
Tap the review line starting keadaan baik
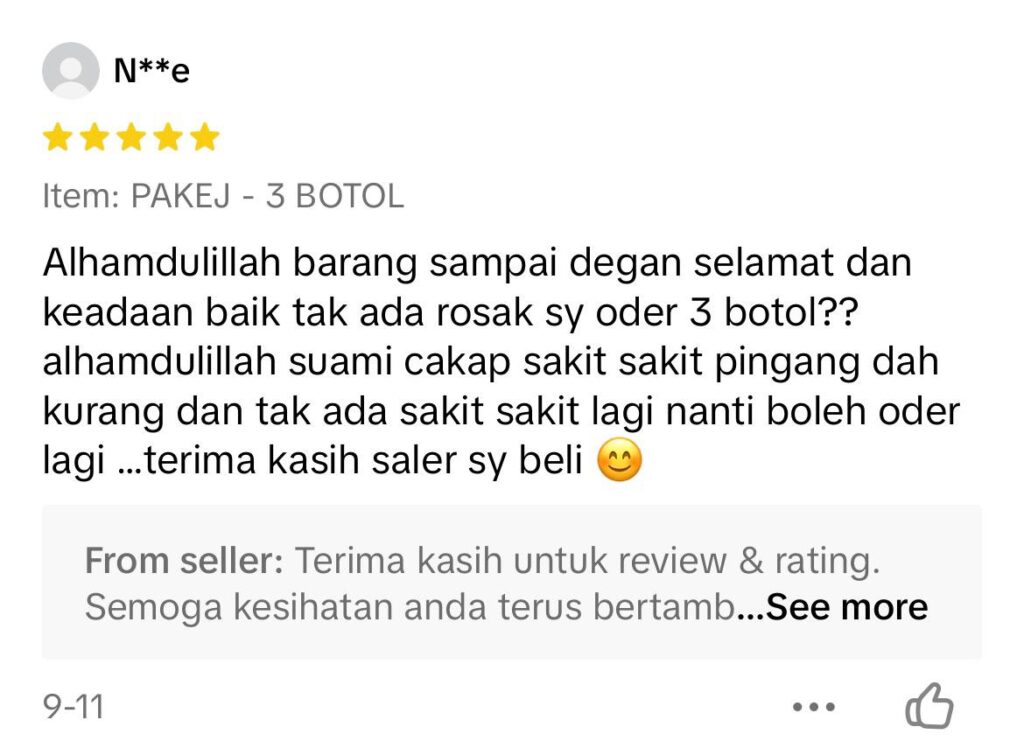pos(451,313)
